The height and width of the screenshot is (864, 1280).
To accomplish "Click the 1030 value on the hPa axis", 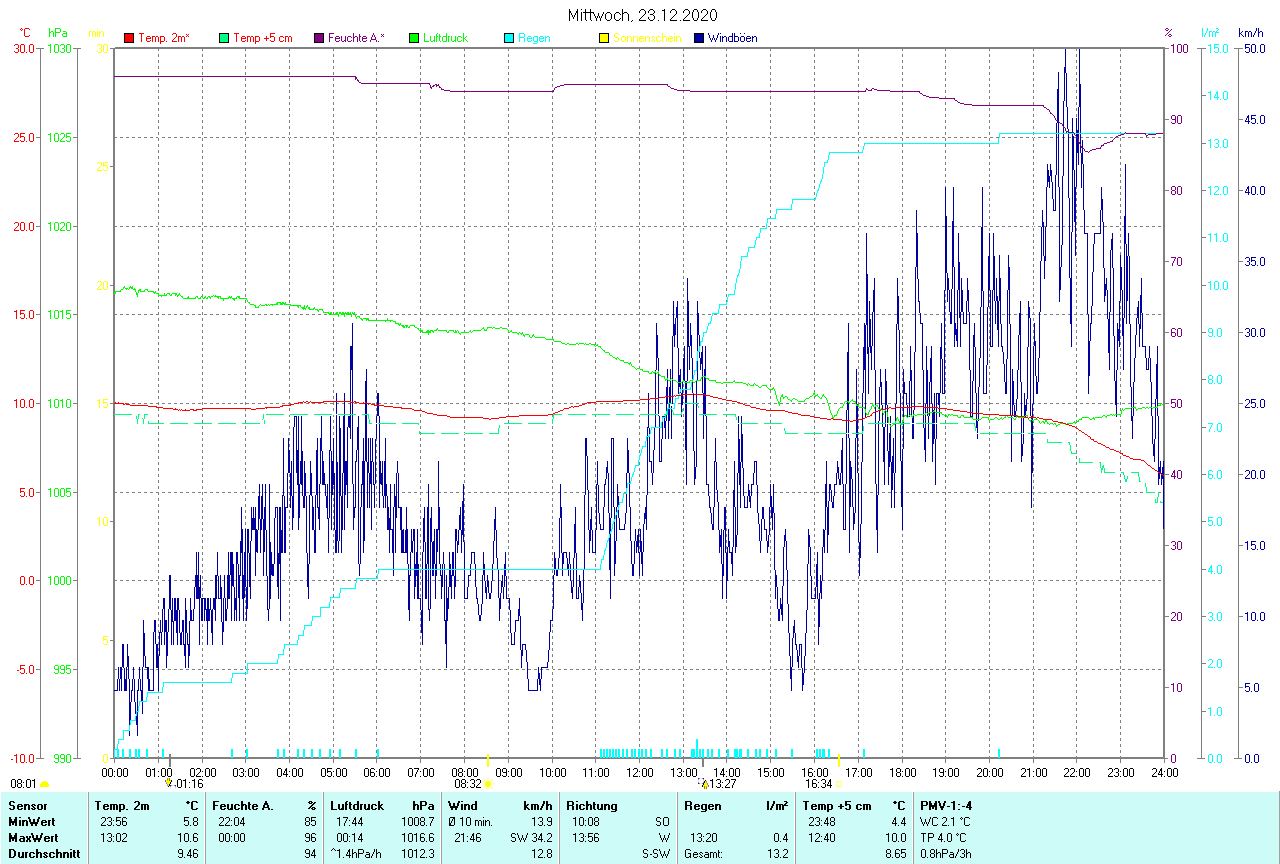I will coord(59,48).
